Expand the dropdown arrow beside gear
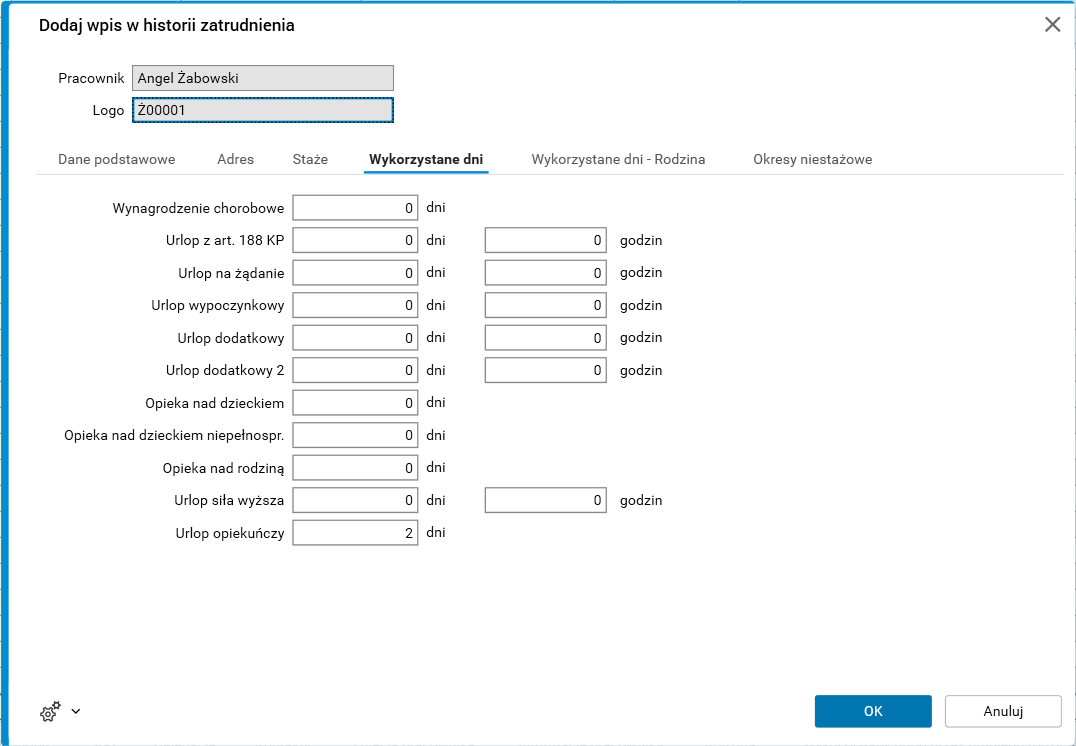Image resolution: width=1076 pixels, height=746 pixels. point(76,712)
